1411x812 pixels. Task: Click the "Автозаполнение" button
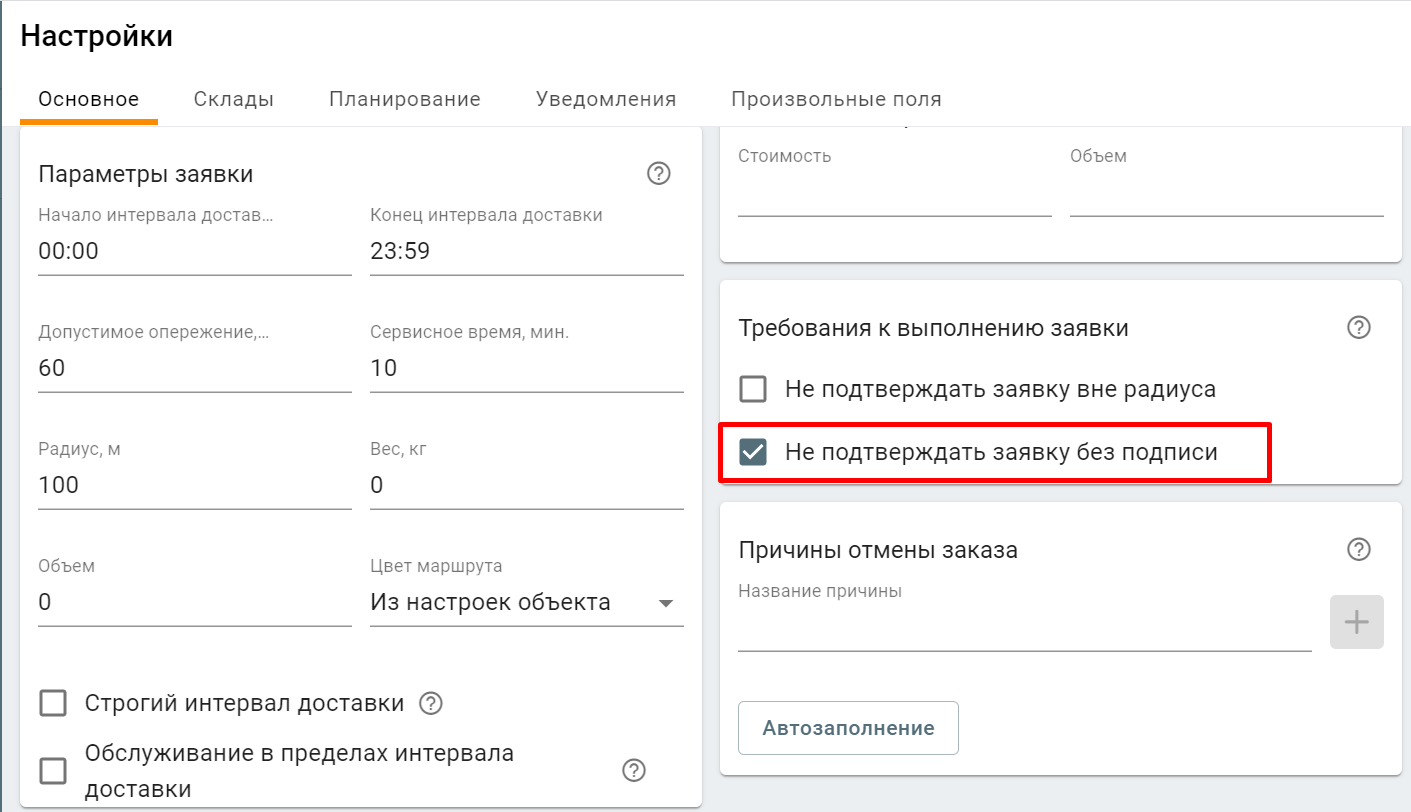[x=847, y=728]
